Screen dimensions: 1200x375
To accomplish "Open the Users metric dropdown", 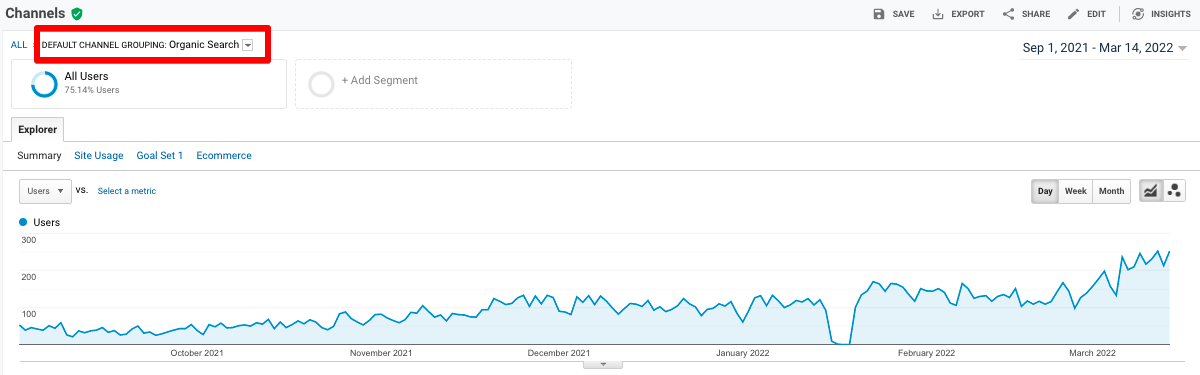I will [45, 191].
